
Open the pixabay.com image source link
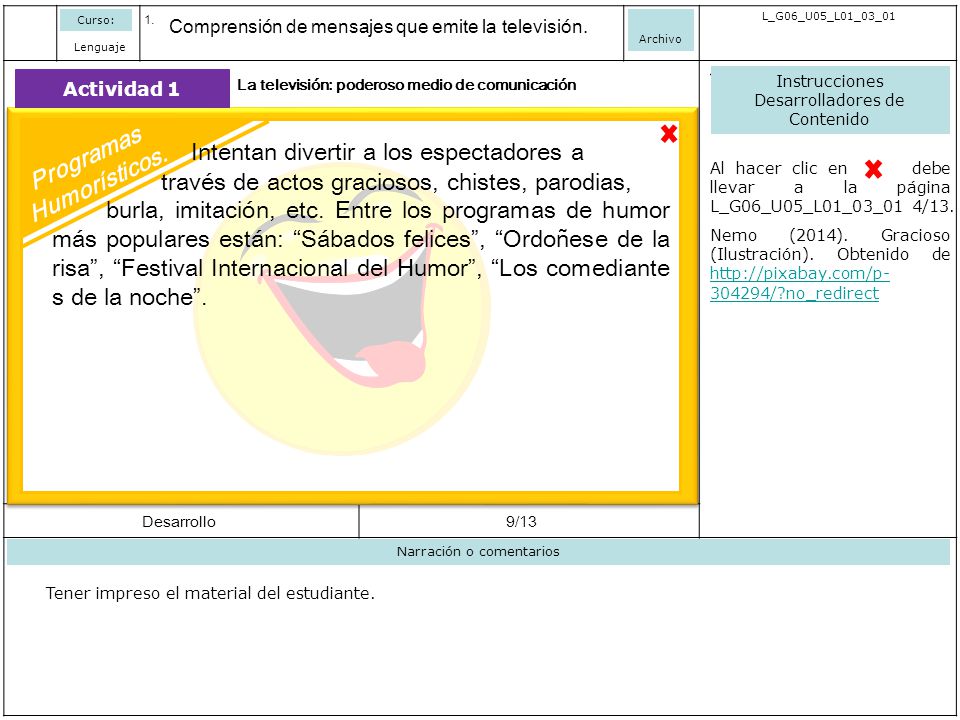pyautogui.click(x=800, y=283)
